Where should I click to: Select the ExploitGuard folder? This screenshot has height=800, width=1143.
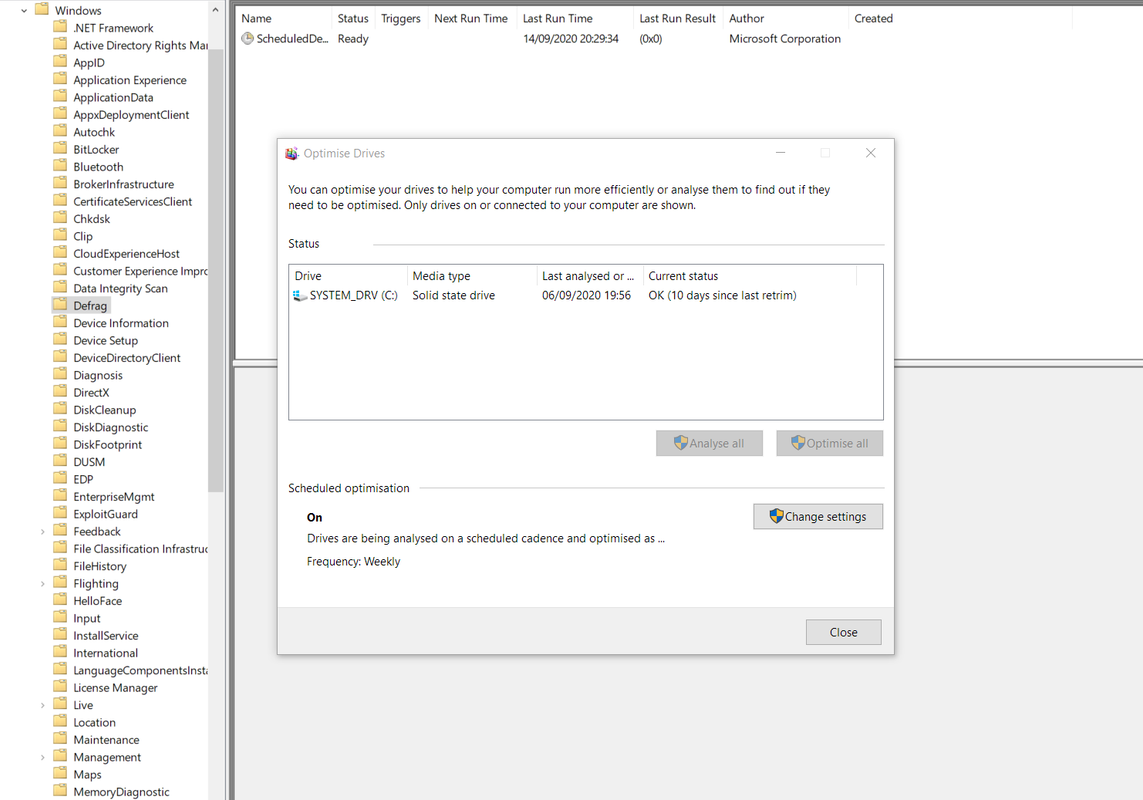click(105, 514)
